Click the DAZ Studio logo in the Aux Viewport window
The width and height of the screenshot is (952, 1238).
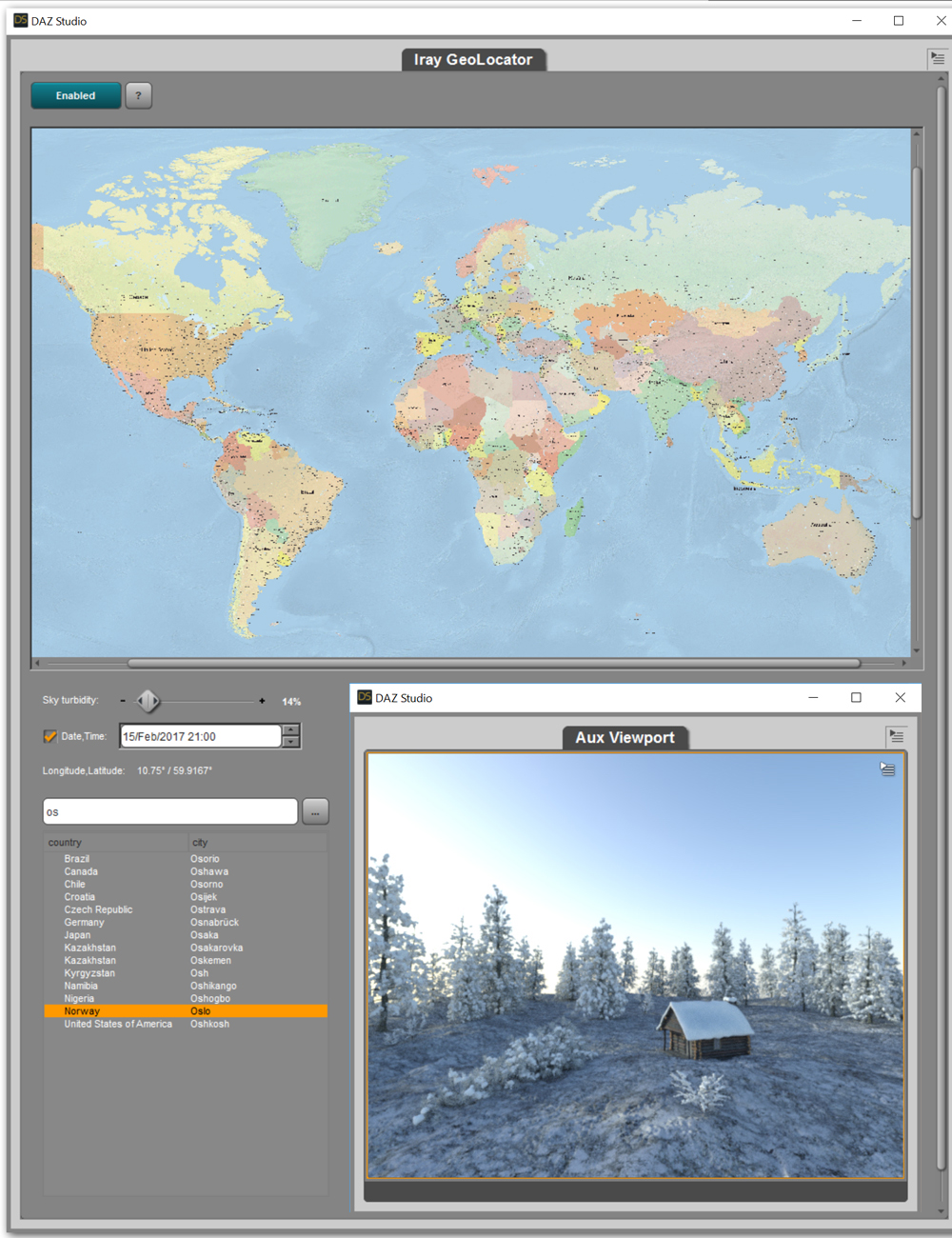pyautogui.click(x=365, y=697)
